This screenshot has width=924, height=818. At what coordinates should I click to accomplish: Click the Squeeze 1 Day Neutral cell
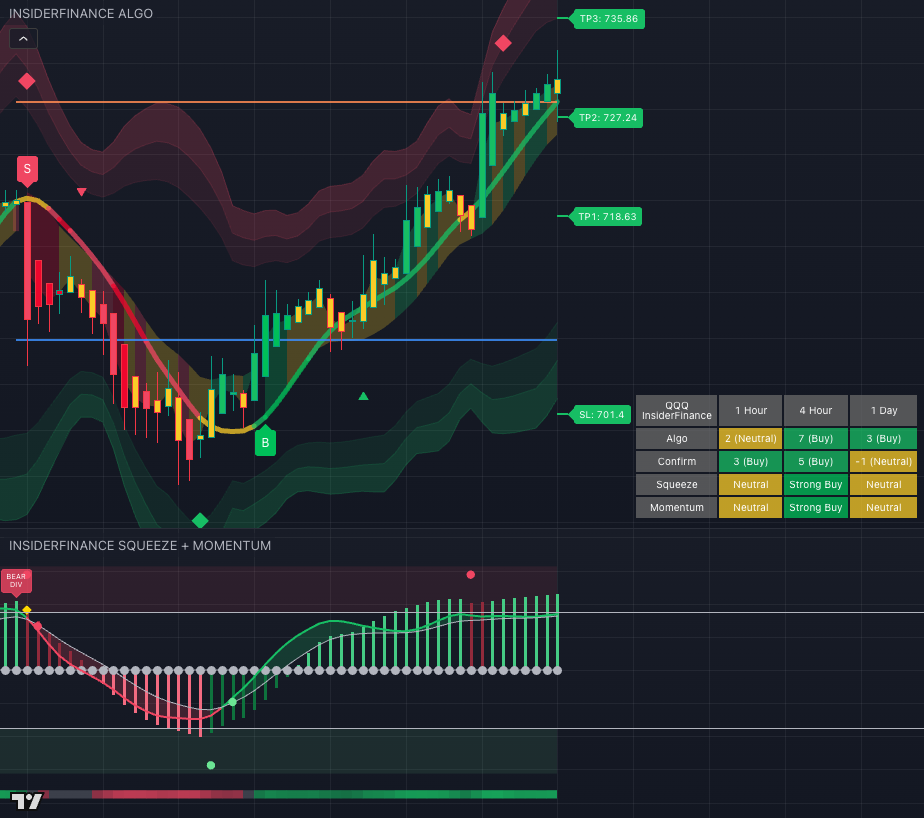(883, 484)
